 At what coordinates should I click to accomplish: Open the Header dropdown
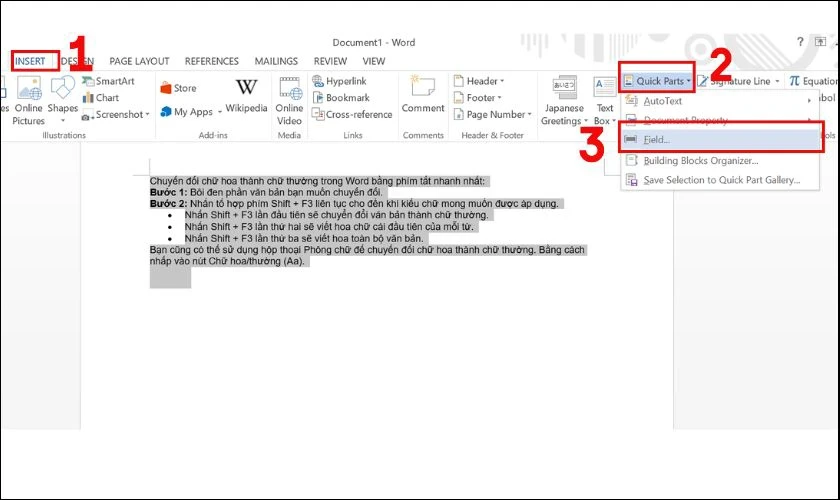[x=479, y=81]
